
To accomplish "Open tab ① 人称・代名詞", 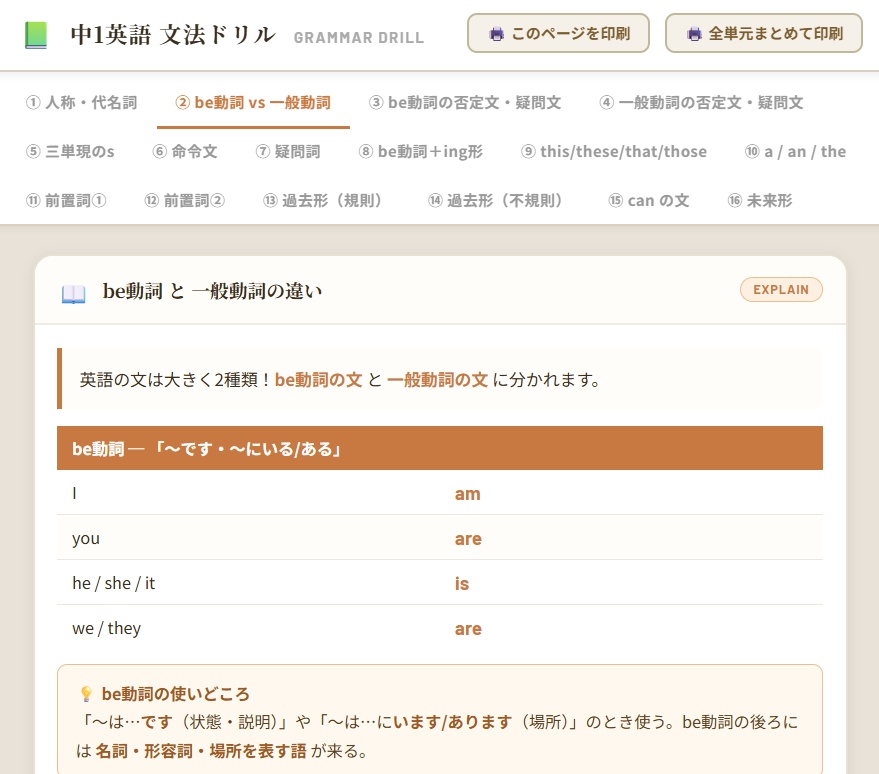I will [82, 103].
